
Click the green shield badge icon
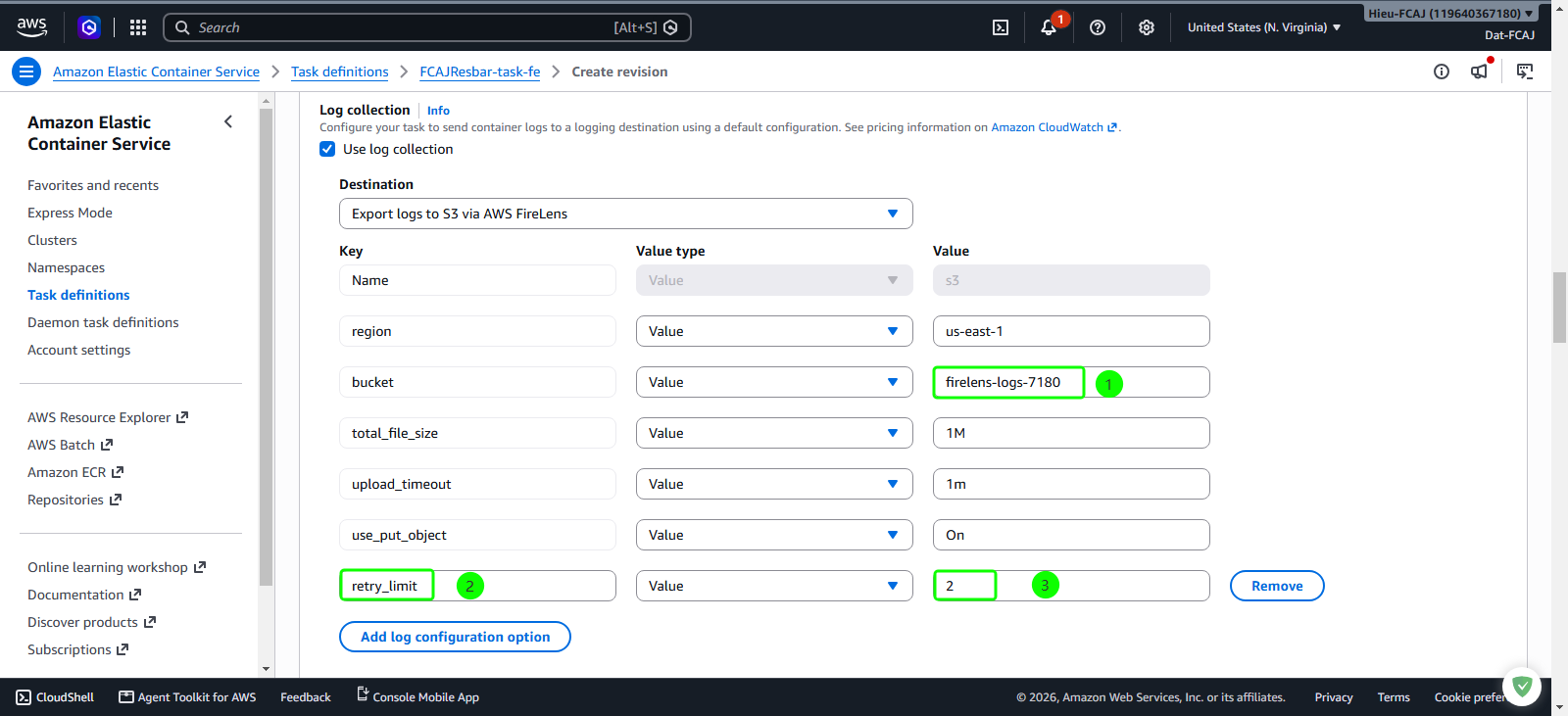click(x=1522, y=687)
